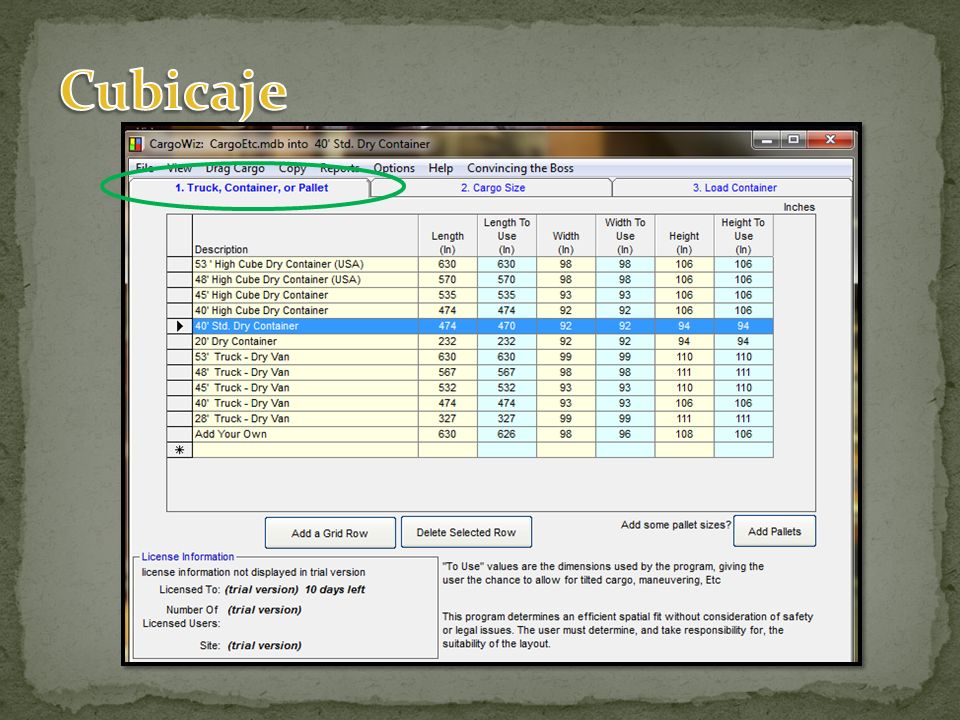Switch to the Cargo Size tab
Viewport: 960px width, 720px height.
[x=492, y=188]
